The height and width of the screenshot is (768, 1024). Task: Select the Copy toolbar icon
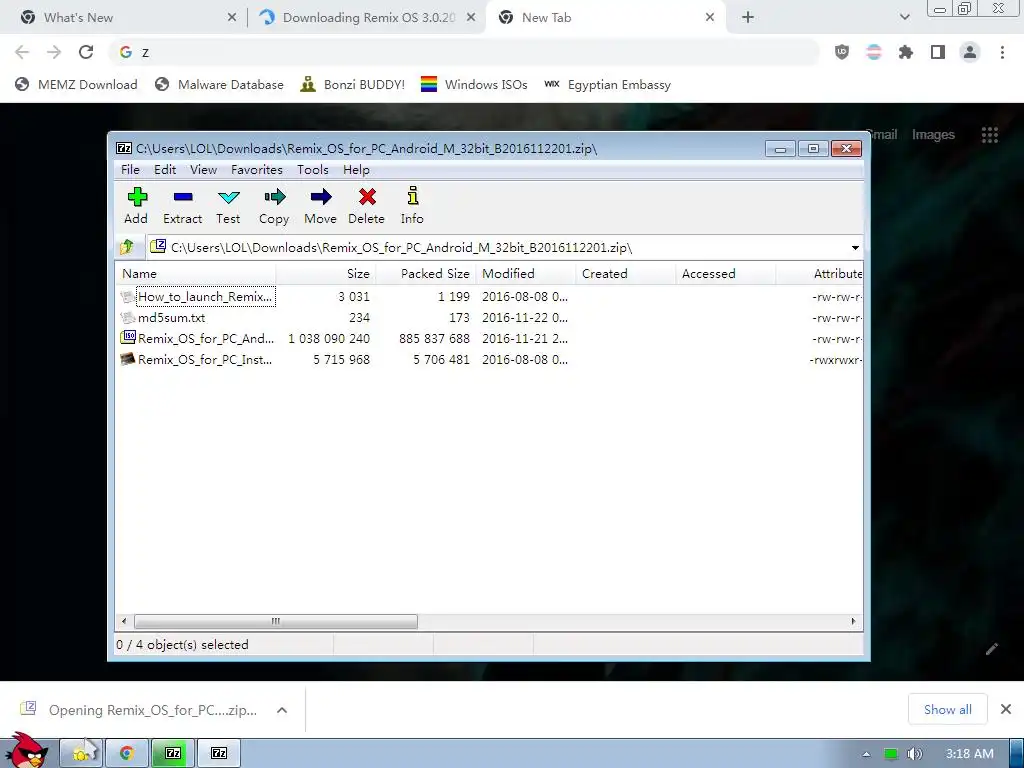[274, 206]
